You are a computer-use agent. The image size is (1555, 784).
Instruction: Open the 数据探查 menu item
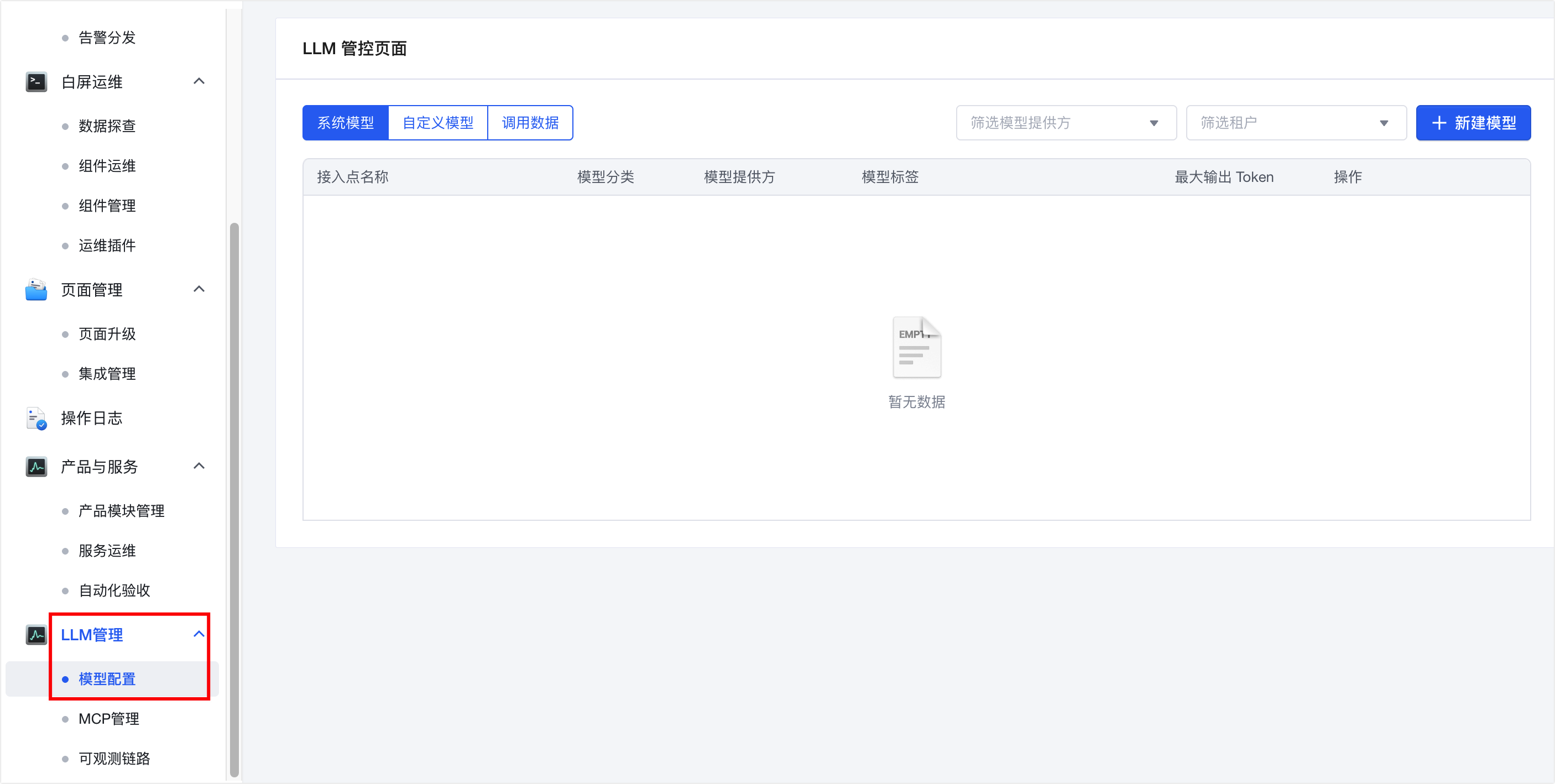(x=107, y=126)
